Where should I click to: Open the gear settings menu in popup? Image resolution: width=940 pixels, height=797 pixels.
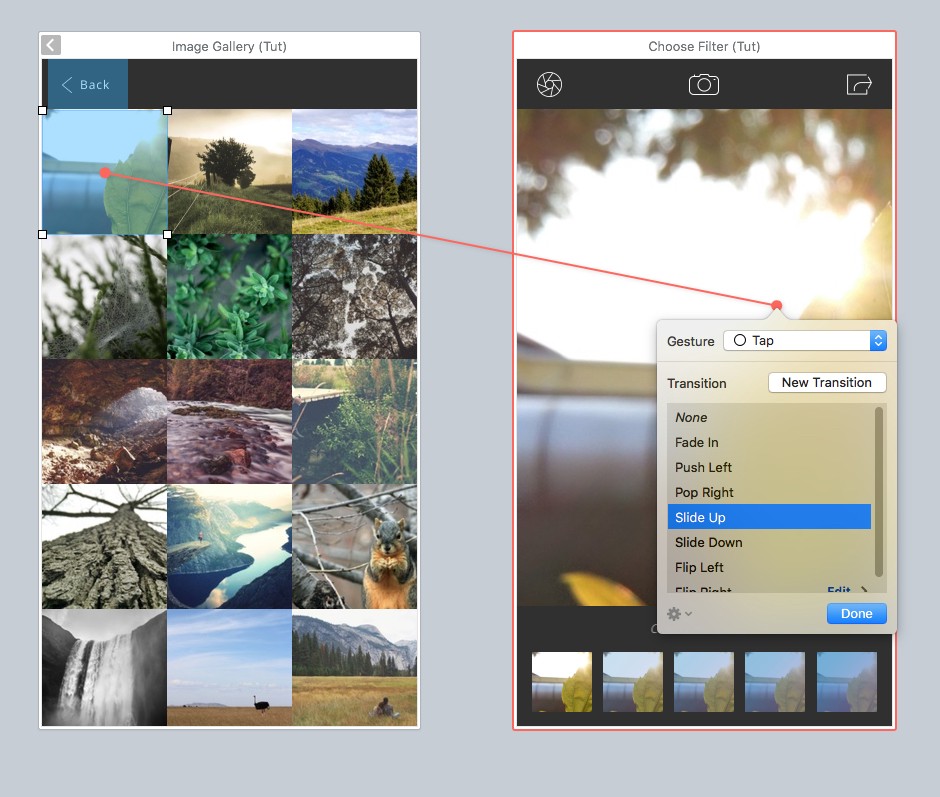click(x=679, y=614)
